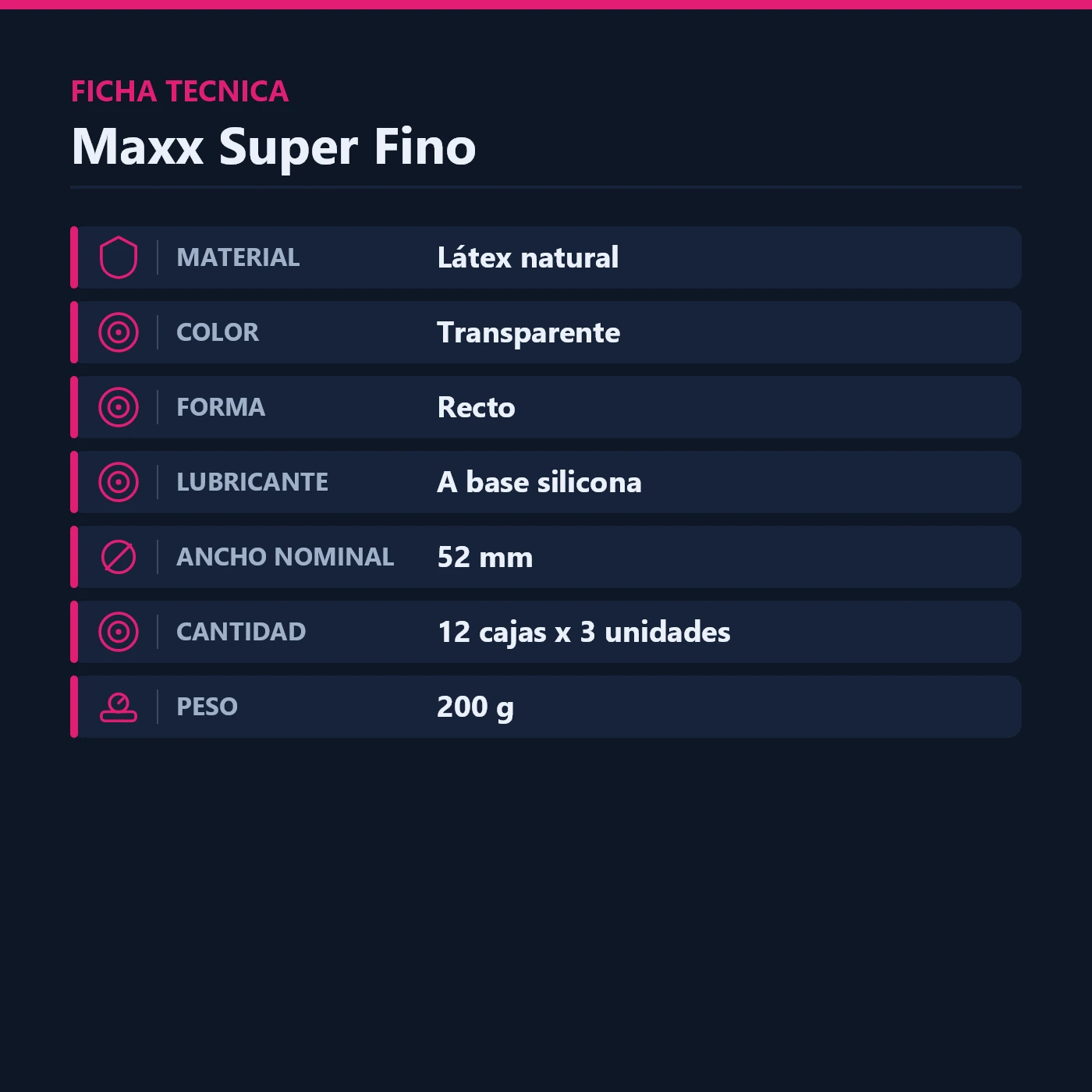Click the Maxx Super Fino title

pyautogui.click(x=274, y=147)
